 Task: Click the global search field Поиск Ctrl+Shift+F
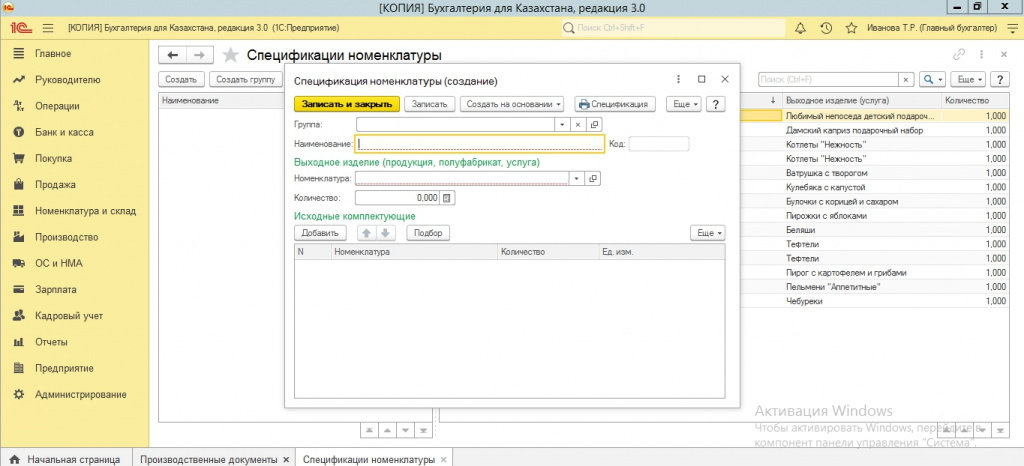[673, 28]
